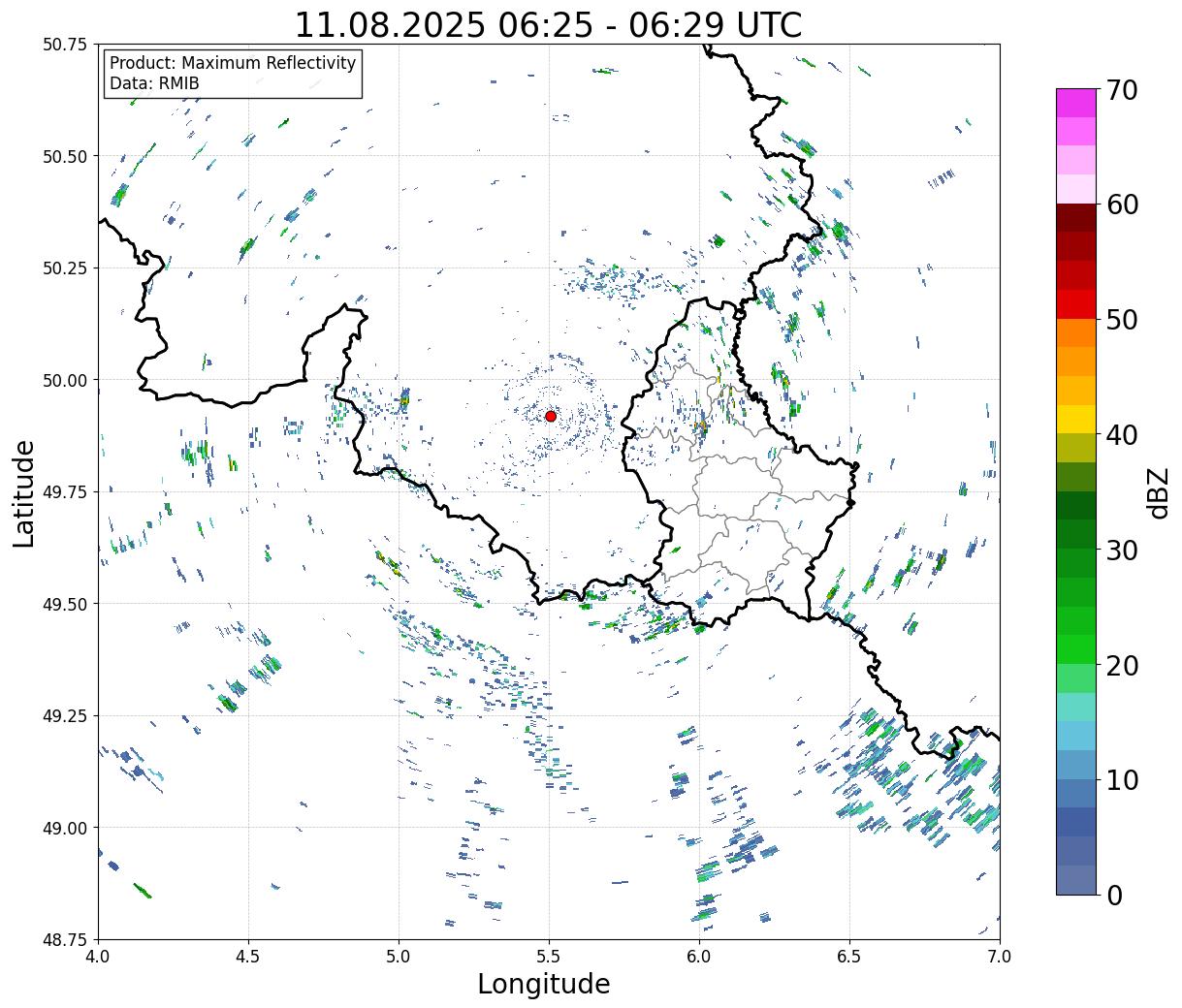Click the colorbar tick label 30
Image resolution: width=1182 pixels, height=1008 pixels.
click(1121, 550)
